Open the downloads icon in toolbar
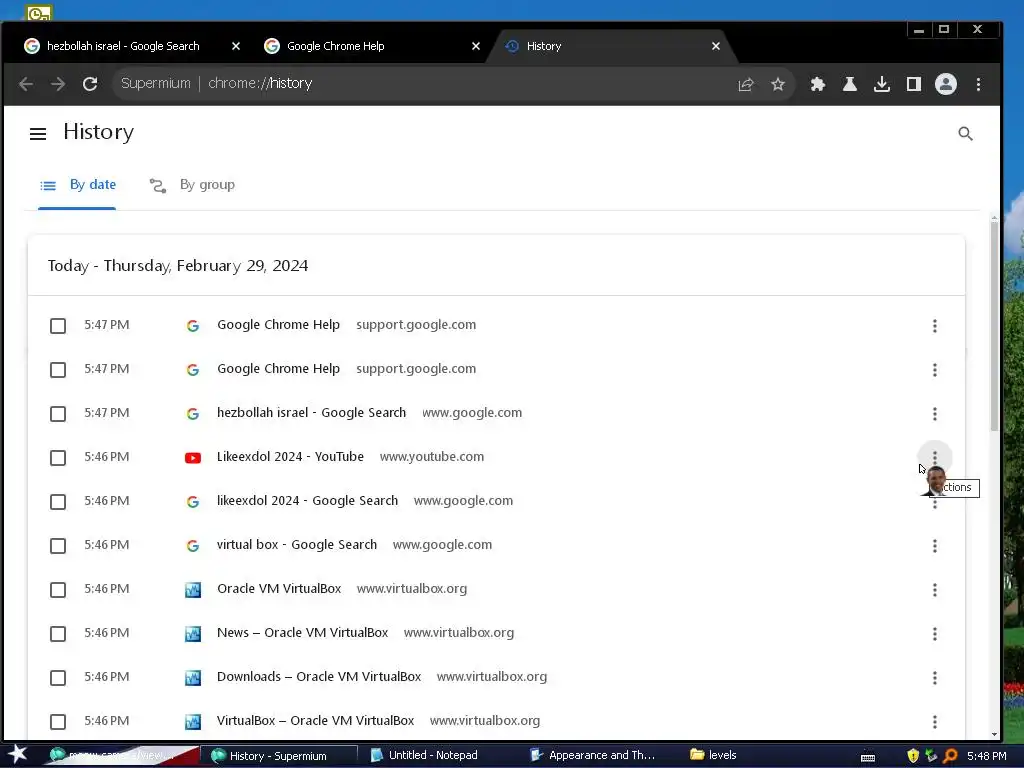This screenshot has height=768, width=1024. [x=882, y=84]
